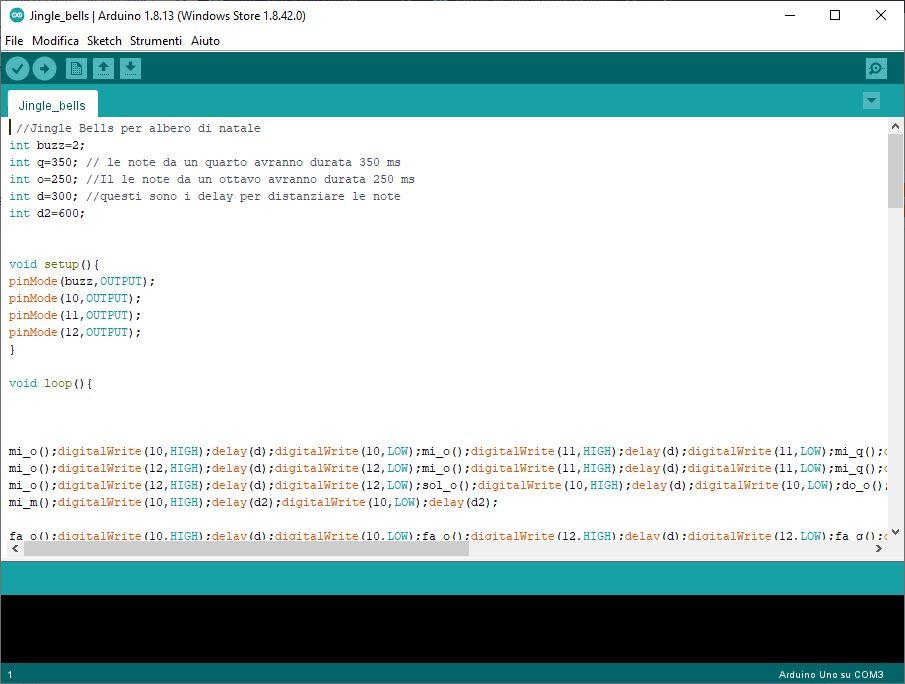Screen dimensions: 905x684
Task: Click the comment line '//Jingle Bells per albero di natale'
Action: pyautogui.click(x=139, y=128)
